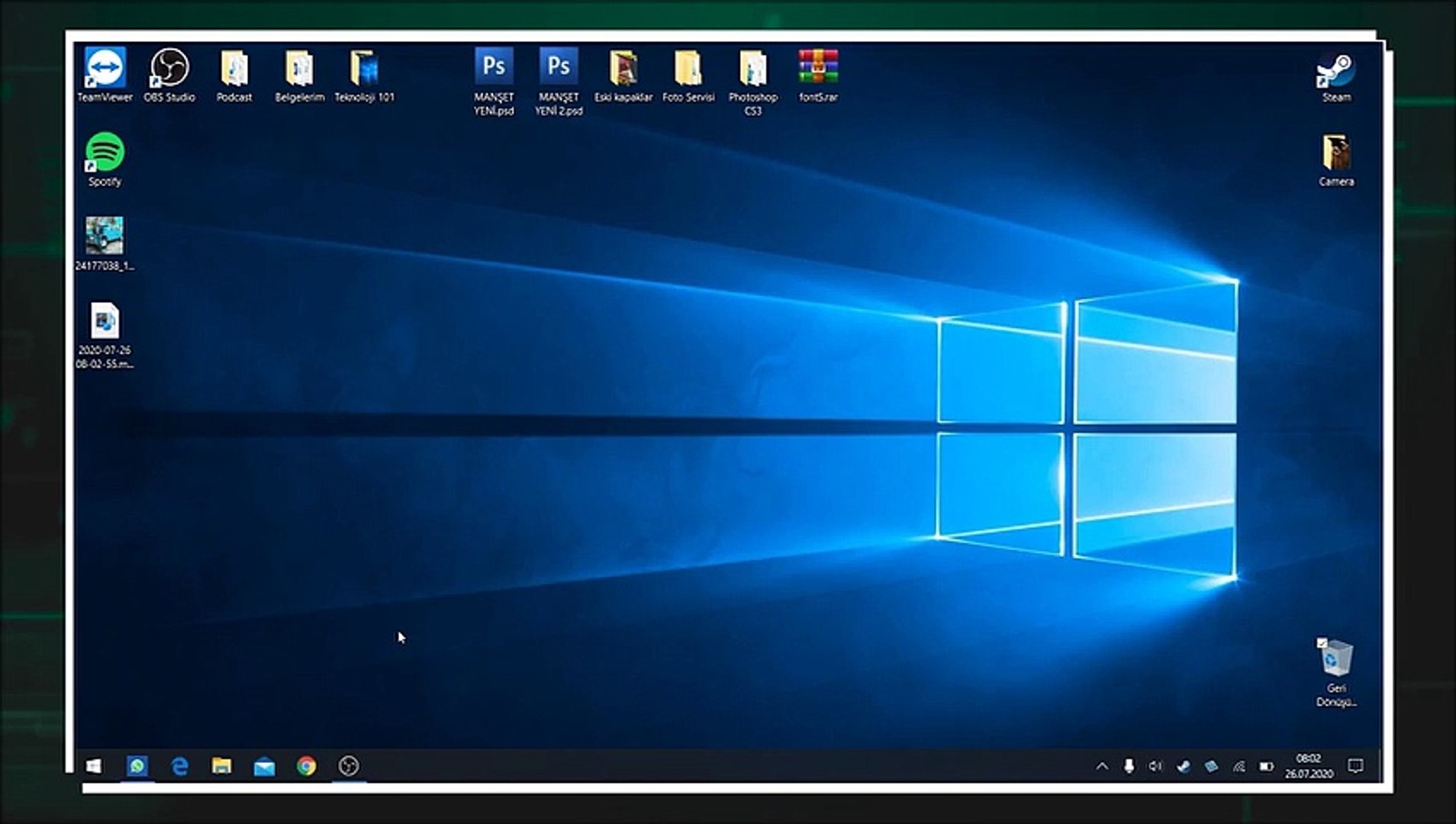The width and height of the screenshot is (1456, 824).
Task: Select the TeamViewer desktop shortcut
Action: point(105,76)
